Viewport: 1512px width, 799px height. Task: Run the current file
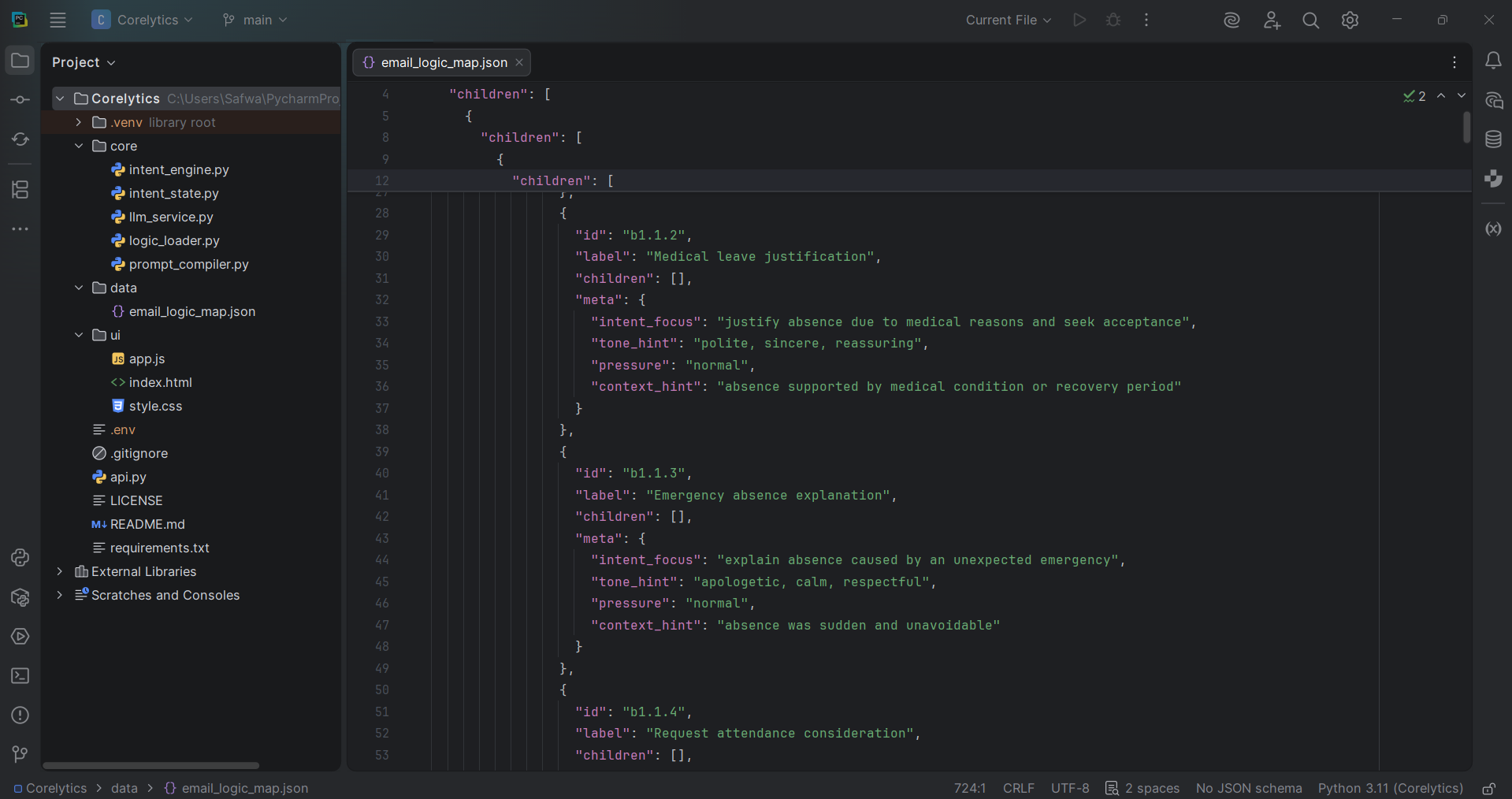tap(1079, 20)
